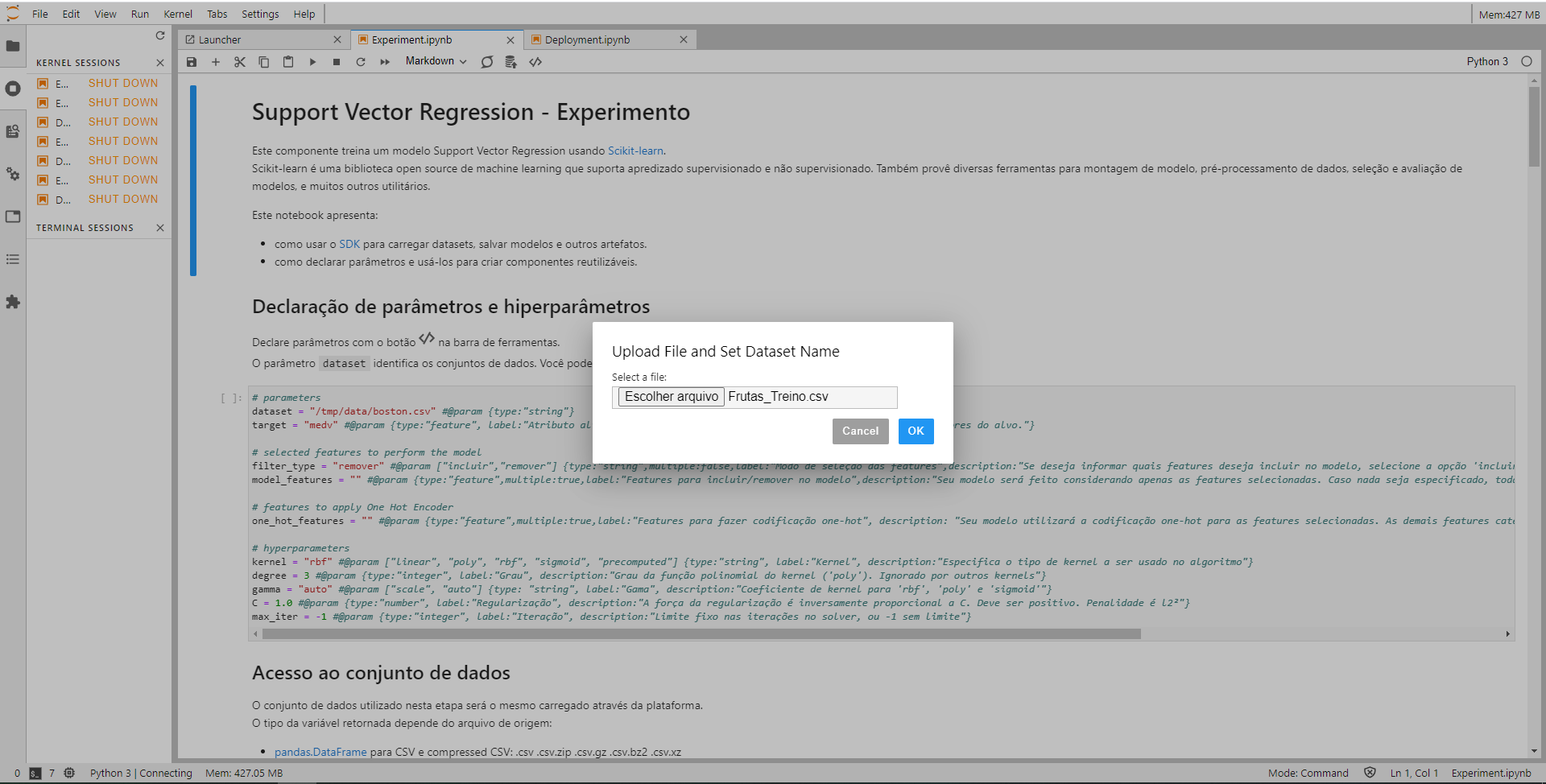
Task: Open the File menu
Action: point(40,14)
